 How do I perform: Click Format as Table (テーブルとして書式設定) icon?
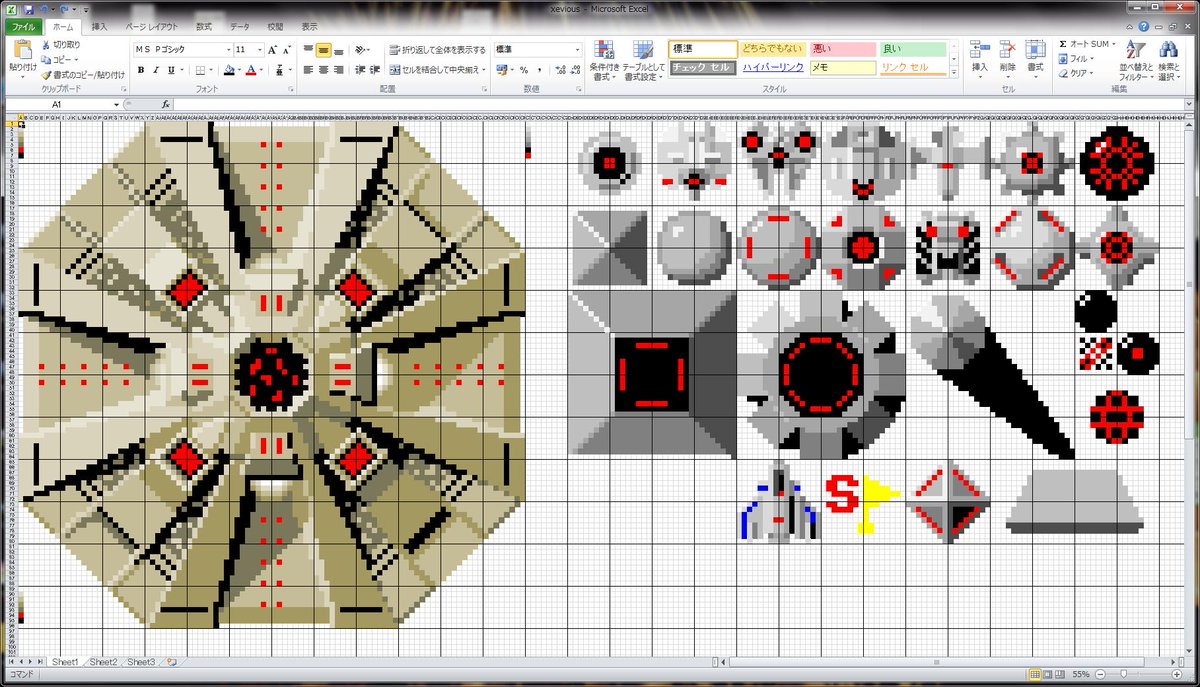pyautogui.click(x=643, y=50)
